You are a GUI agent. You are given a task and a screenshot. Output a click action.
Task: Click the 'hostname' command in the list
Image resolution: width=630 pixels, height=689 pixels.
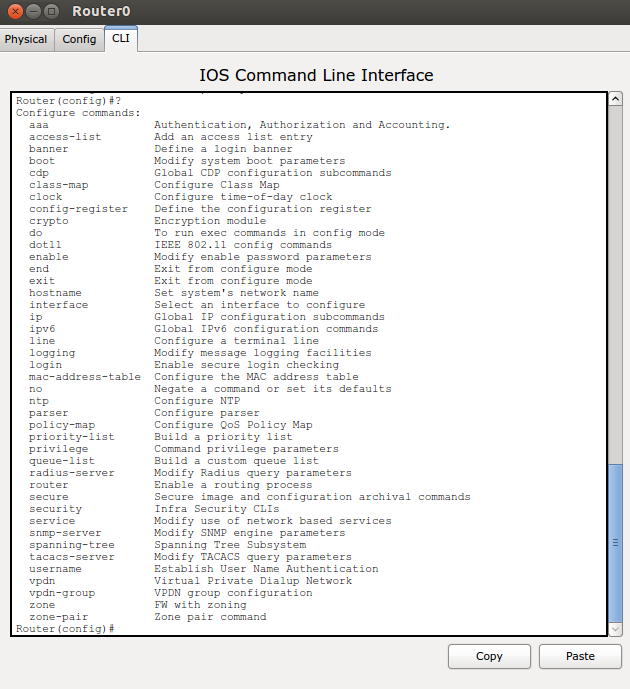(55, 293)
